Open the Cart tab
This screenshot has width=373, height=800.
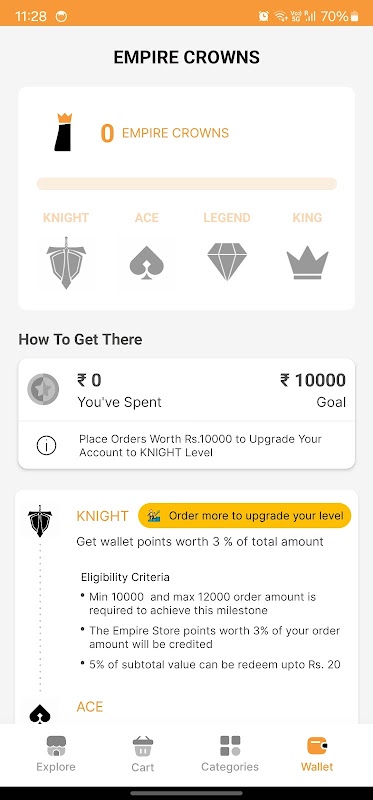(x=142, y=754)
